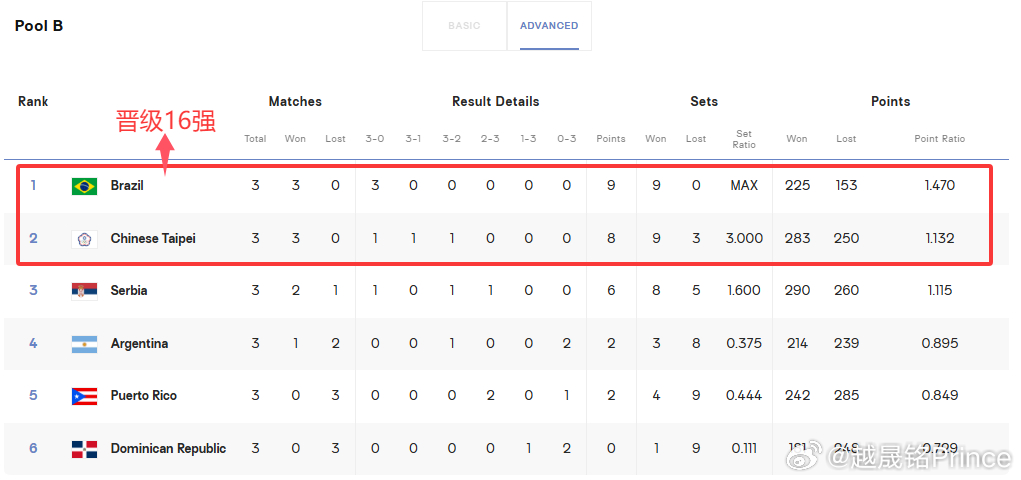Open the Chinese Taipei team link
1021x480 pixels.
point(153,238)
